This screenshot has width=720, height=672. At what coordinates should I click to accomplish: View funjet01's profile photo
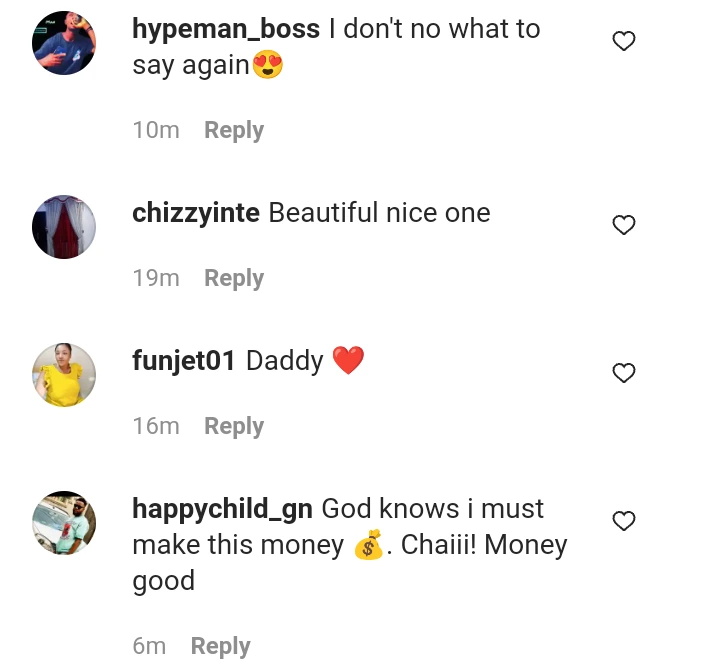click(x=64, y=375)
